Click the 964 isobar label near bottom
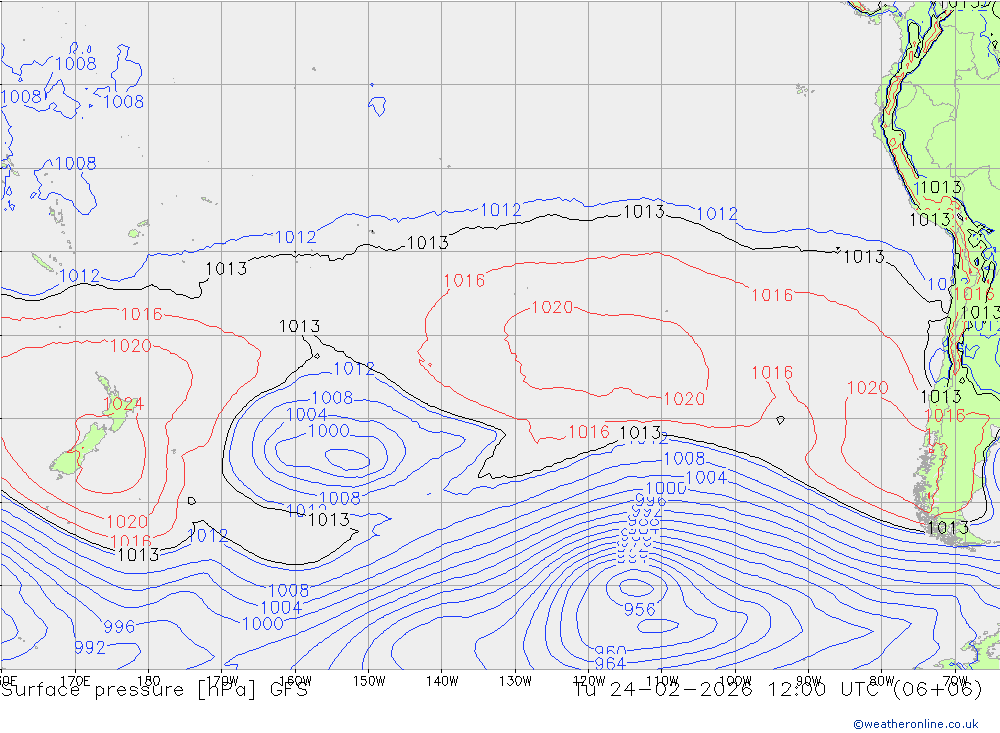The image size is (1000, 733). [x=610, y=663]
